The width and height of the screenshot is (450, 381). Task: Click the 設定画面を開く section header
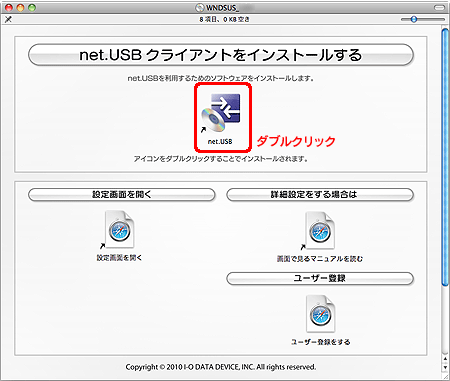click(x=122, y=195)
